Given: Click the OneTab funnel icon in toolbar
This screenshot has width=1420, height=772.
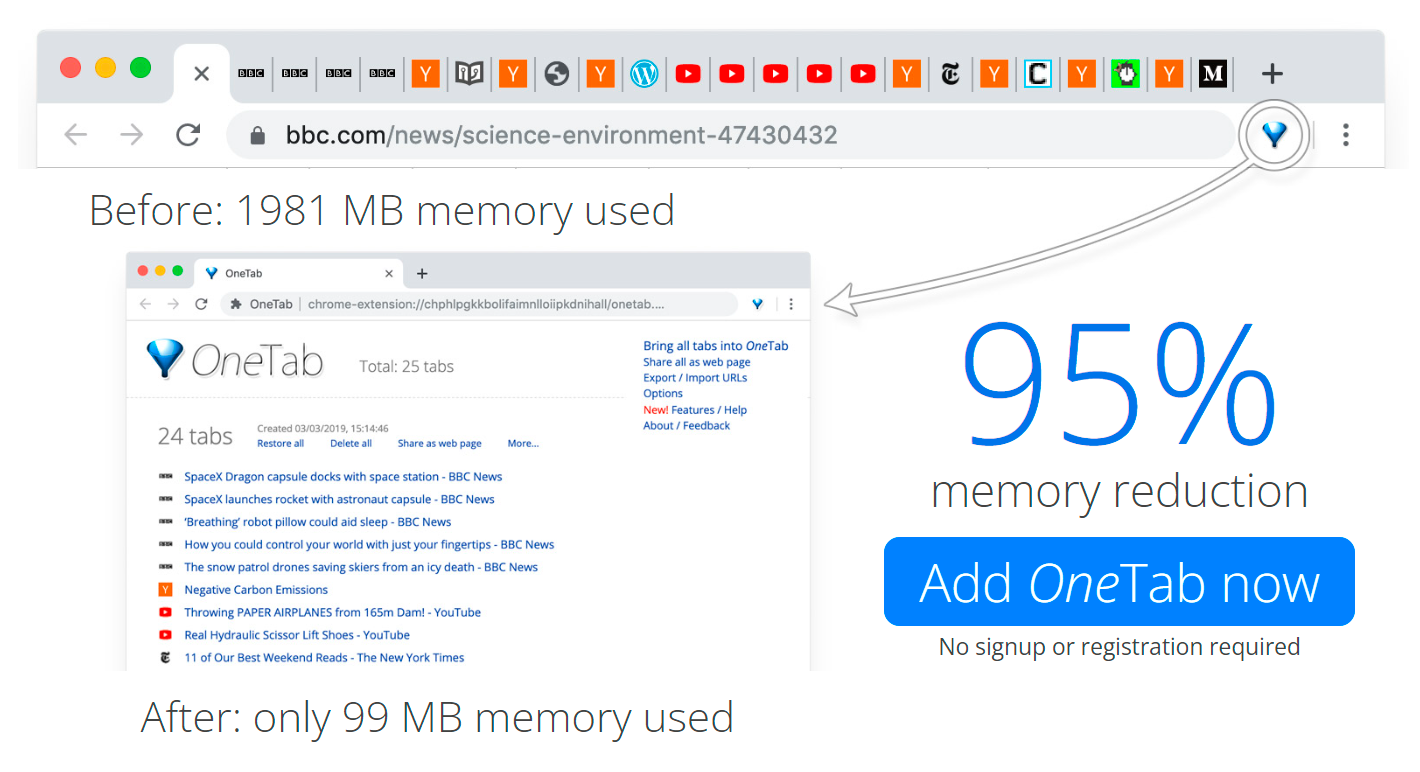Looking at the screenshot, I should click(x=1273, y=134).
